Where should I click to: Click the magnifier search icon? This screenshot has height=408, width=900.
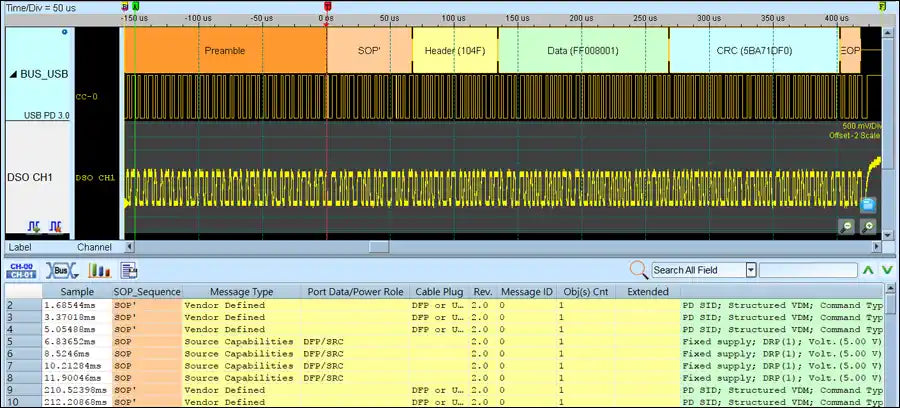[638, 269]
